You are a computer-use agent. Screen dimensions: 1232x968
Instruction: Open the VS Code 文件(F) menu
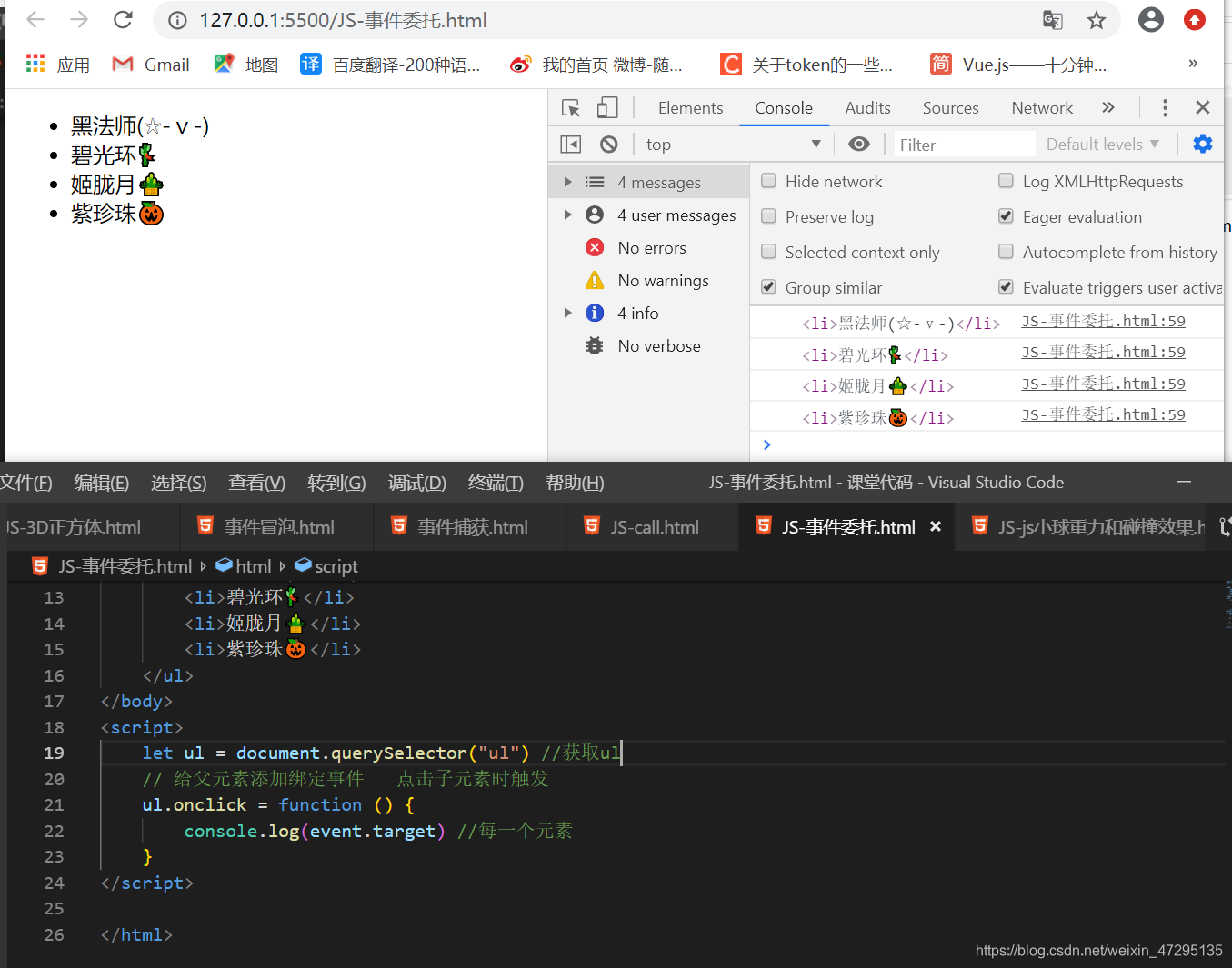click(x=25, y=483)
